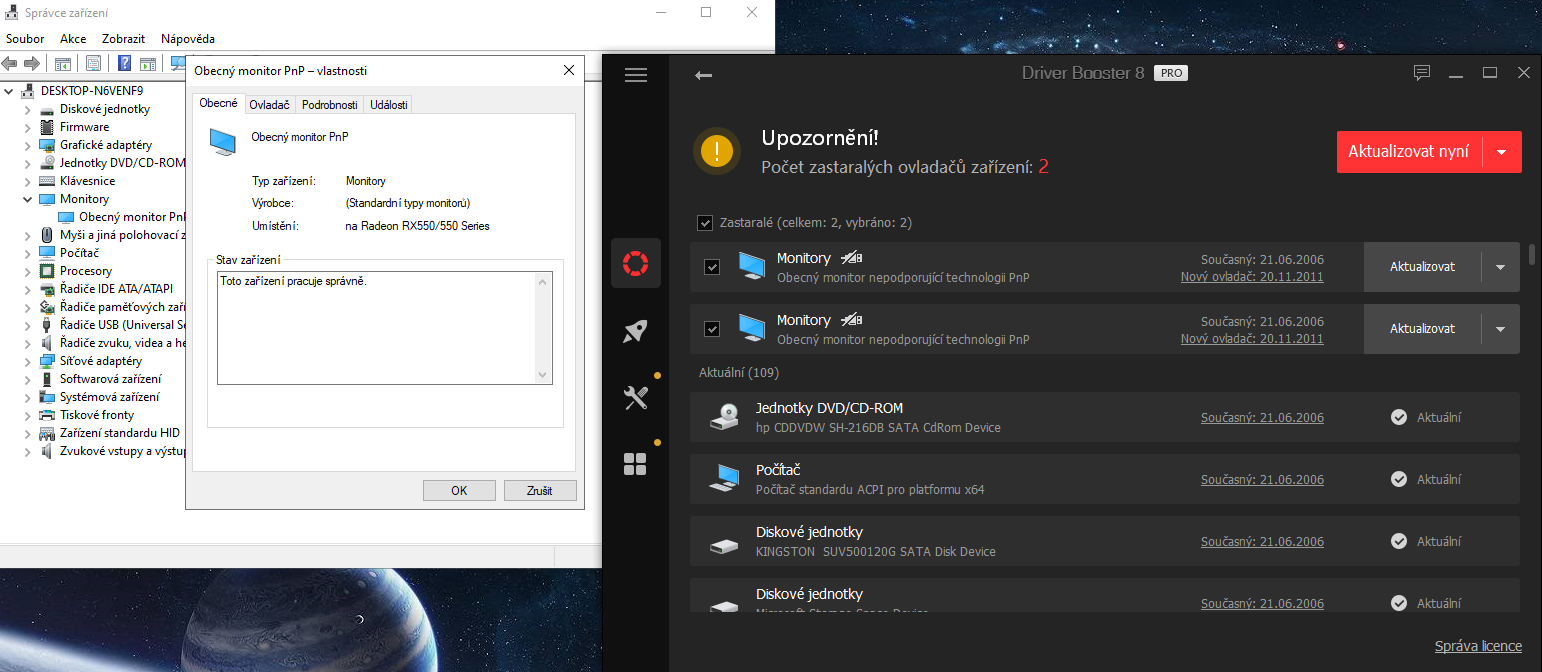1542x672 pixels.
Task: Untick the first Monitory driver checkbox
Action: 712,267
